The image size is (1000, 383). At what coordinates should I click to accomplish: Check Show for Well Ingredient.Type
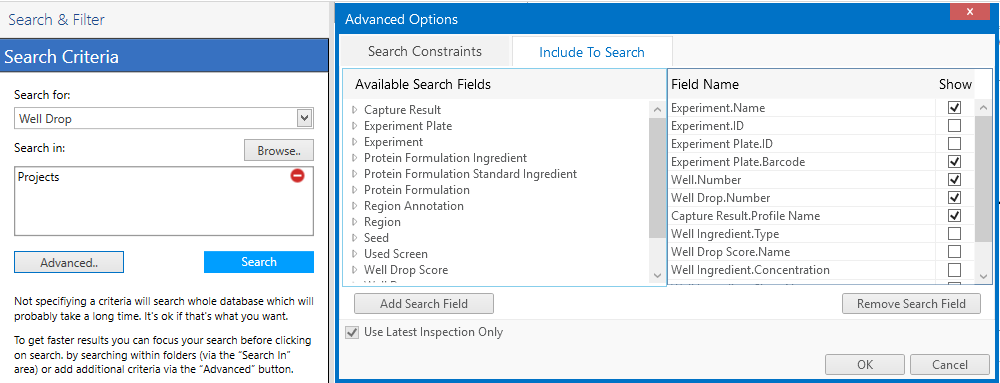point(954,233)
